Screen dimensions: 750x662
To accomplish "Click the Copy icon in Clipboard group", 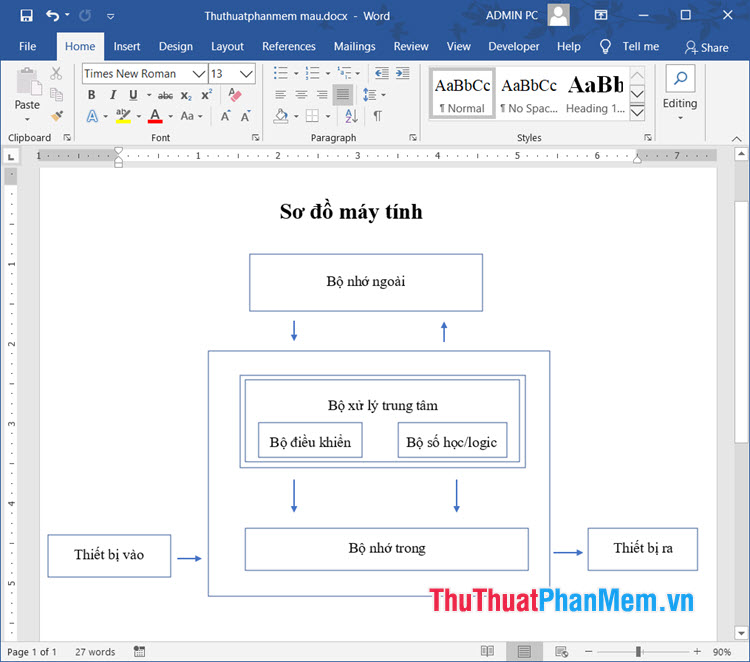I will point(56,95).
